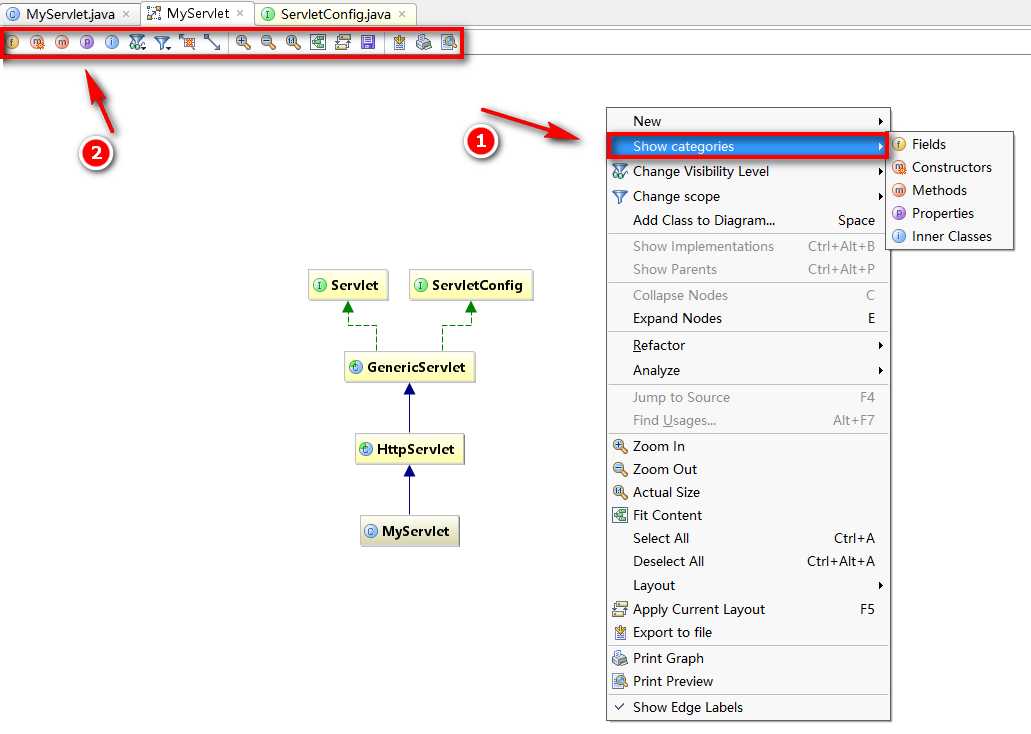Select the HttpServlet class diagram node

(x=410, y=449)
